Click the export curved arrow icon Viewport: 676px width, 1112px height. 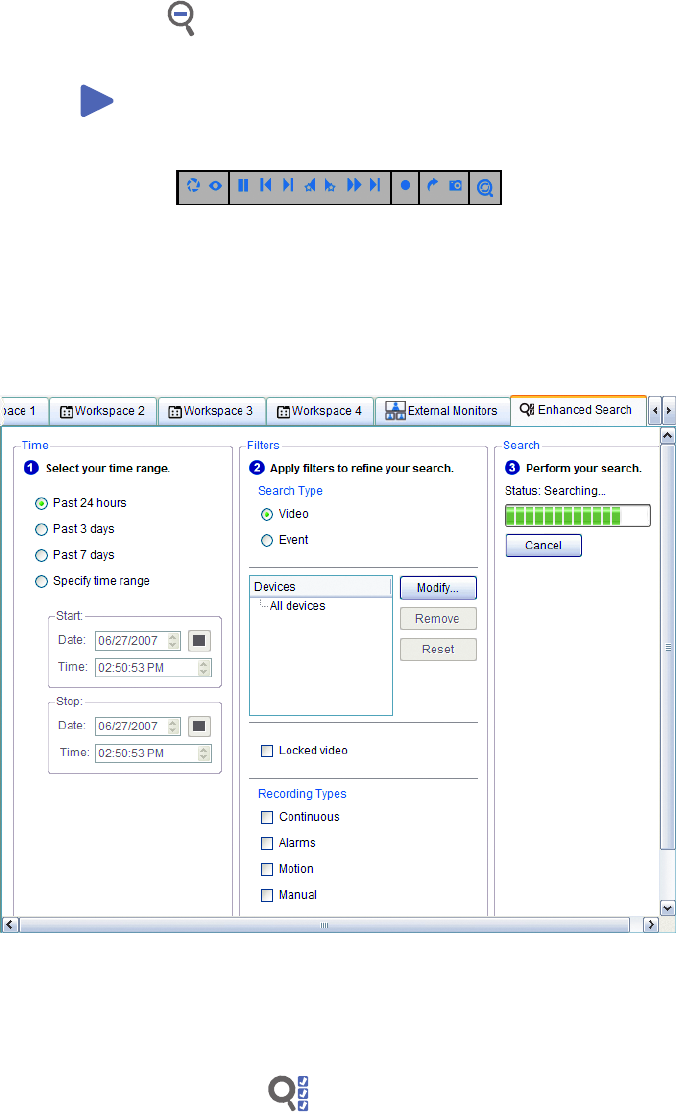432,185
